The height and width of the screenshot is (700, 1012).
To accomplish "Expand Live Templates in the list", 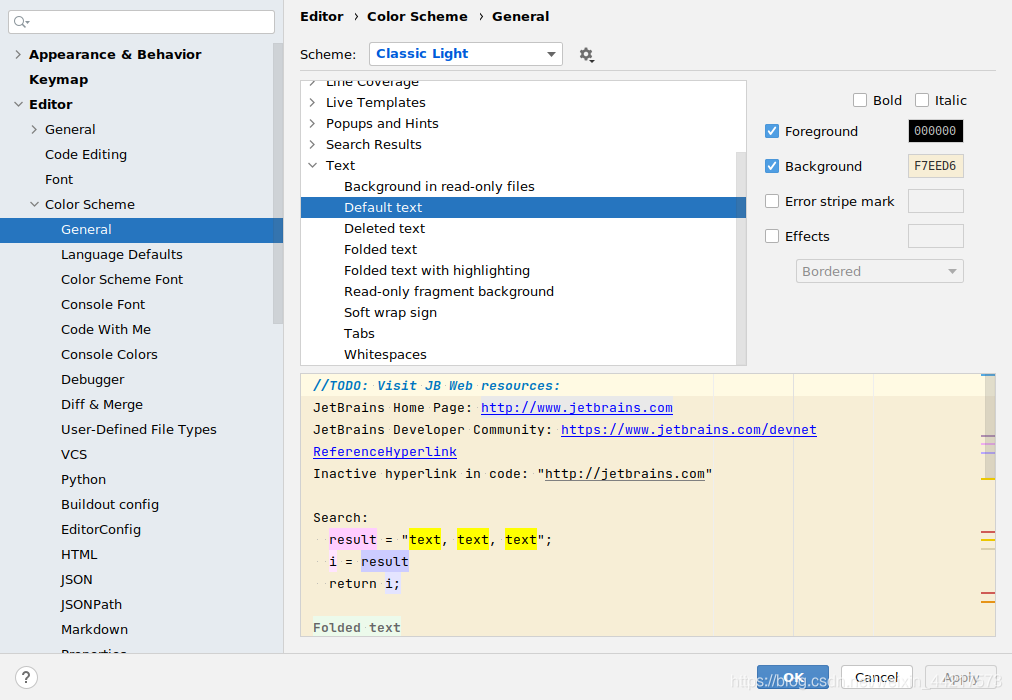I will [312, 103].
